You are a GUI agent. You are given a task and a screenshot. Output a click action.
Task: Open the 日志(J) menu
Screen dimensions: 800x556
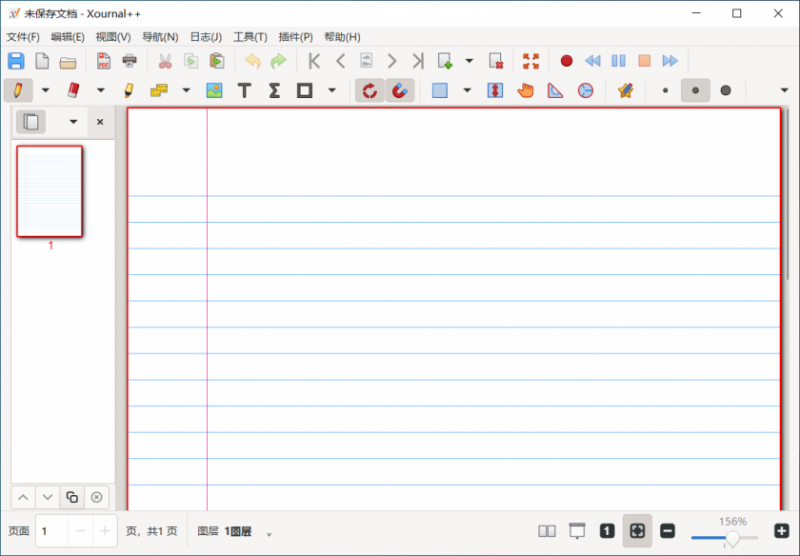(206, 37)
